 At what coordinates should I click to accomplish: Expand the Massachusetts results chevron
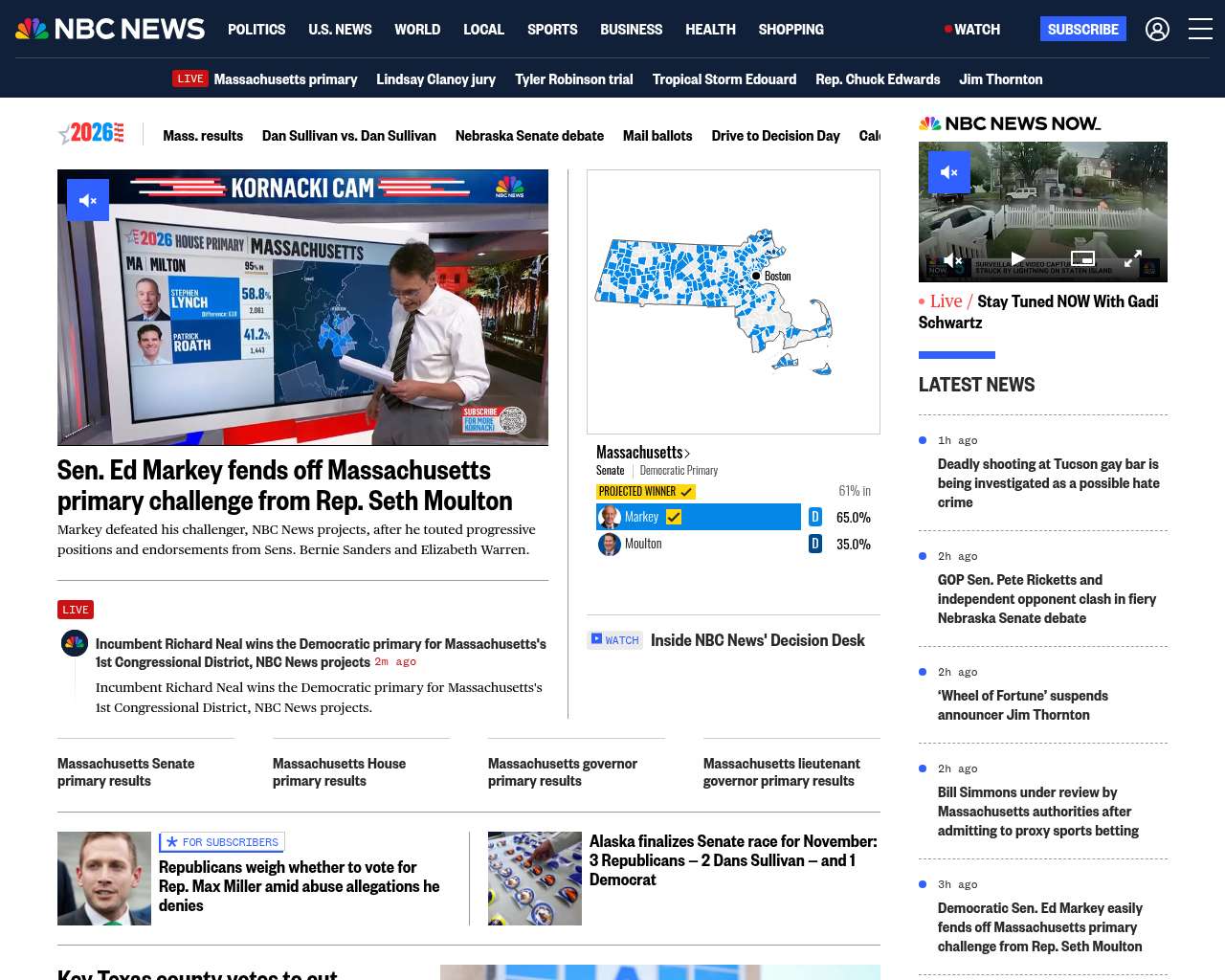687,454
